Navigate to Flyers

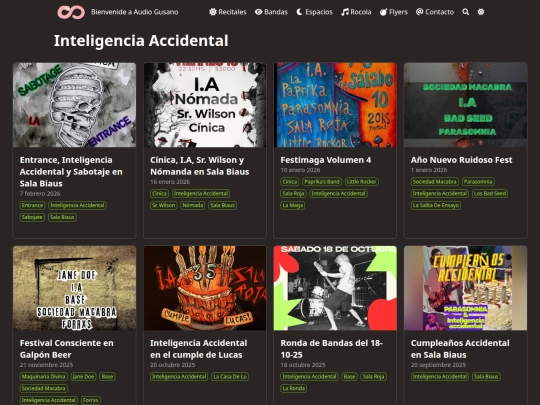click(x=394, y=12)
